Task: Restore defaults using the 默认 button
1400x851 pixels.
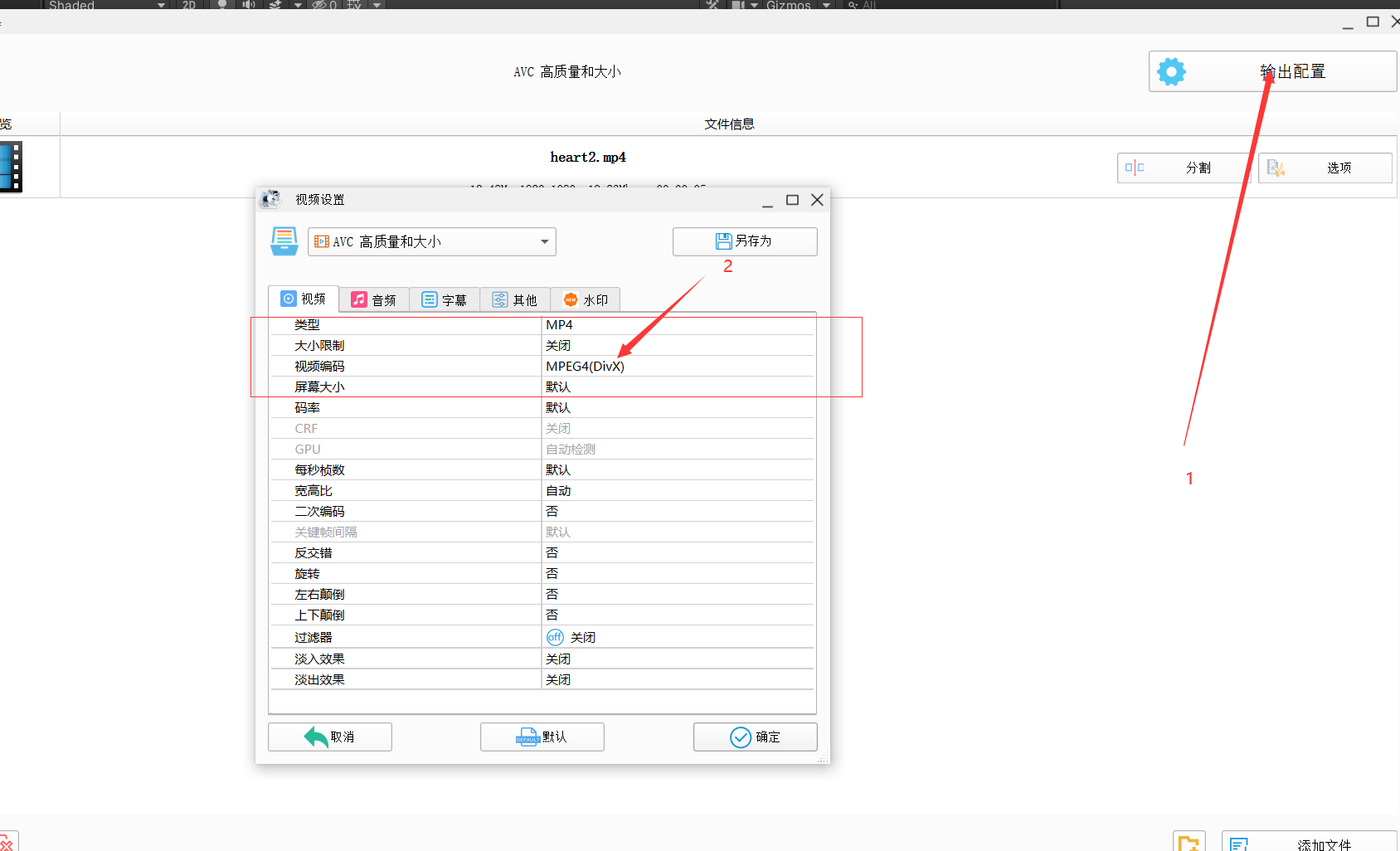Action: 542,737
